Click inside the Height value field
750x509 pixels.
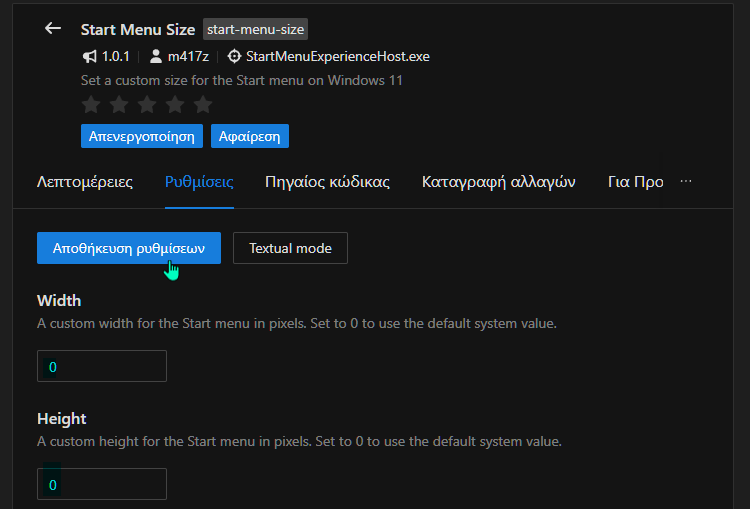click(102, 484)
